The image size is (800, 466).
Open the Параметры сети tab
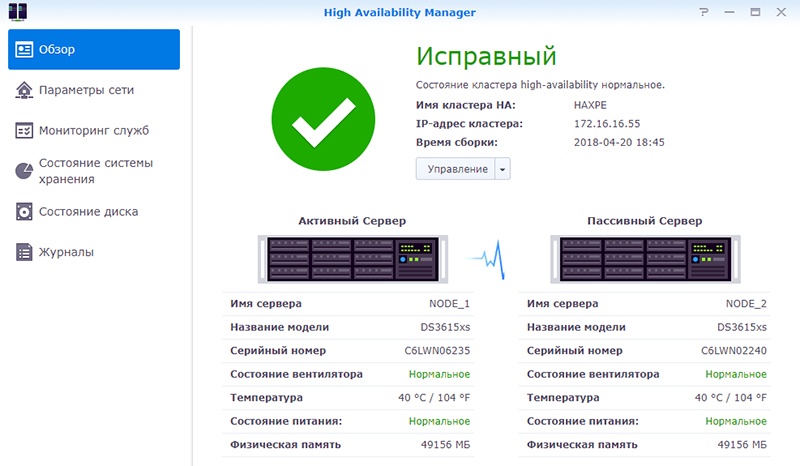click(94, 90)
